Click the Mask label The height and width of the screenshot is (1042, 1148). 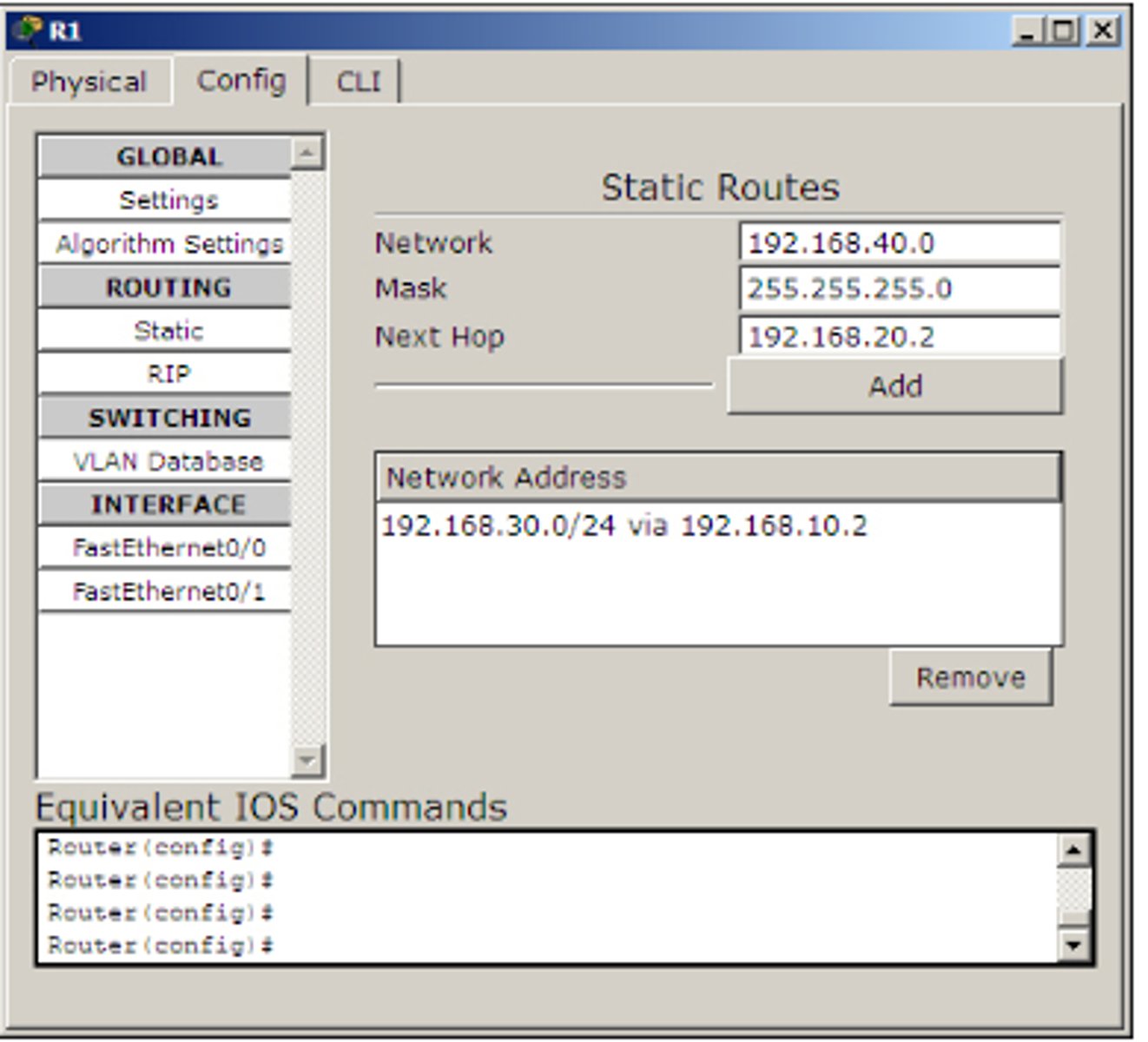point(411,288)
